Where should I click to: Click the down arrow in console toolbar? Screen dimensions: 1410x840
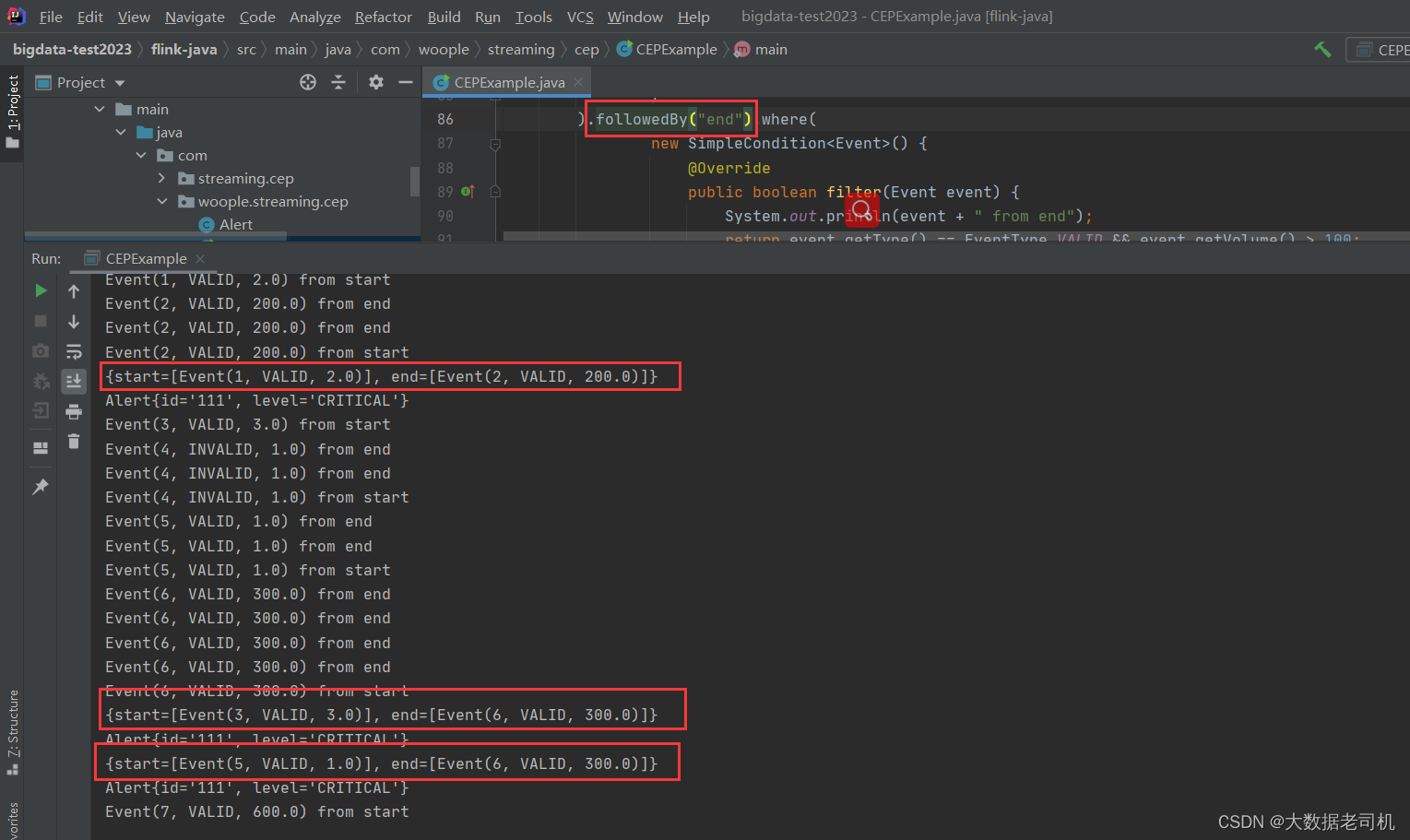click(74, 321)
